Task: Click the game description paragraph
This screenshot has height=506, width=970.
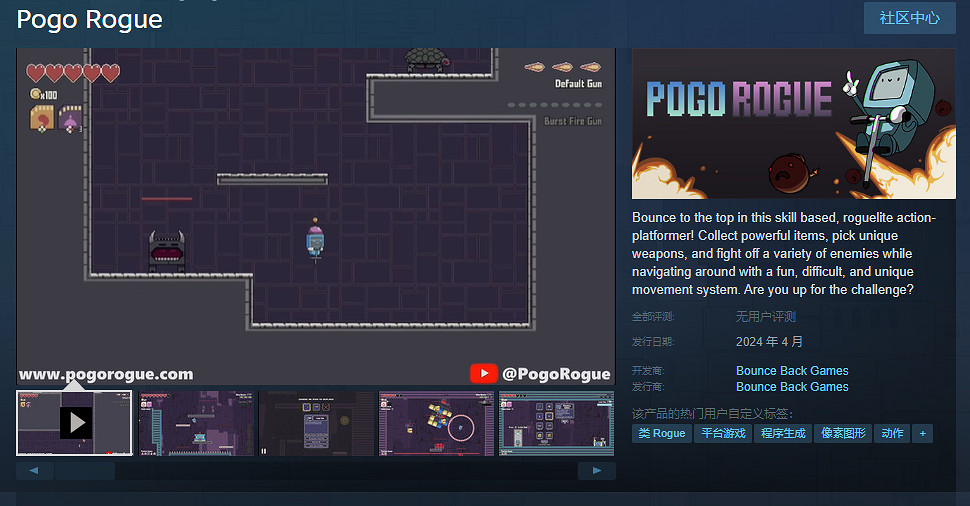Action: tap(784, 254)
